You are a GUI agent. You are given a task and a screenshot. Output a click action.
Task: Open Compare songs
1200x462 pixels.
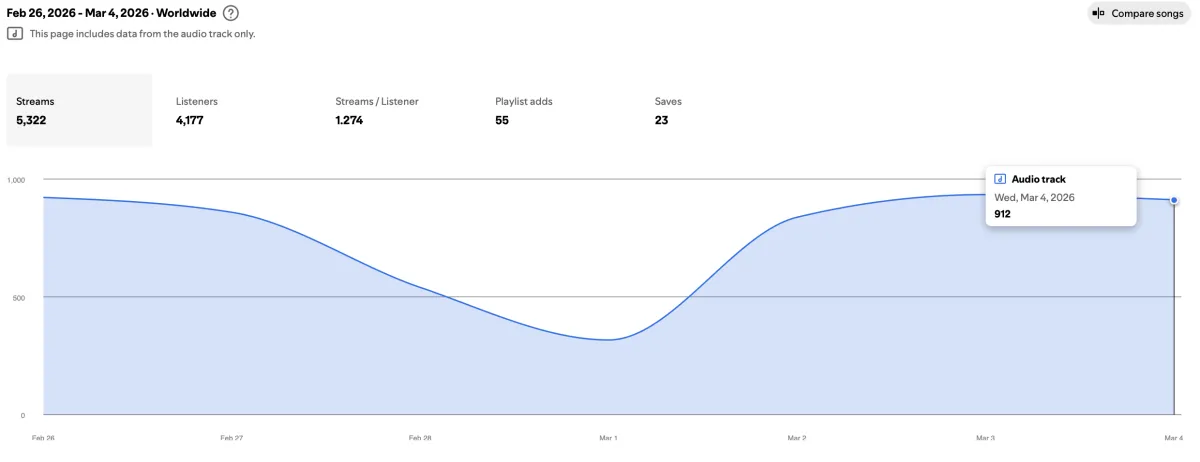pos(1139,13)
